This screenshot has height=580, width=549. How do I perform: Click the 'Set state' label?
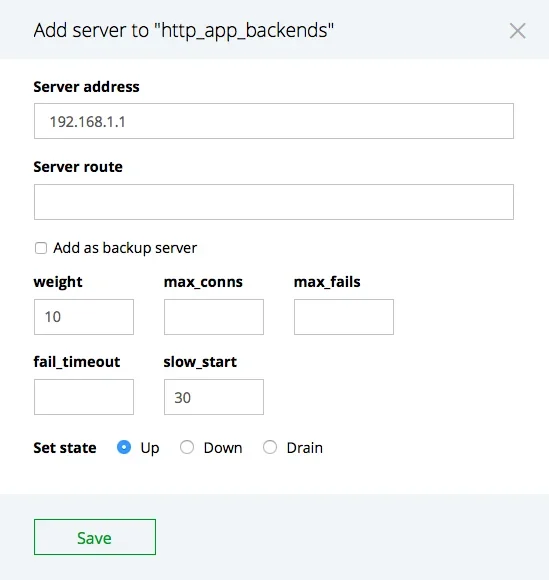point(65,448)
